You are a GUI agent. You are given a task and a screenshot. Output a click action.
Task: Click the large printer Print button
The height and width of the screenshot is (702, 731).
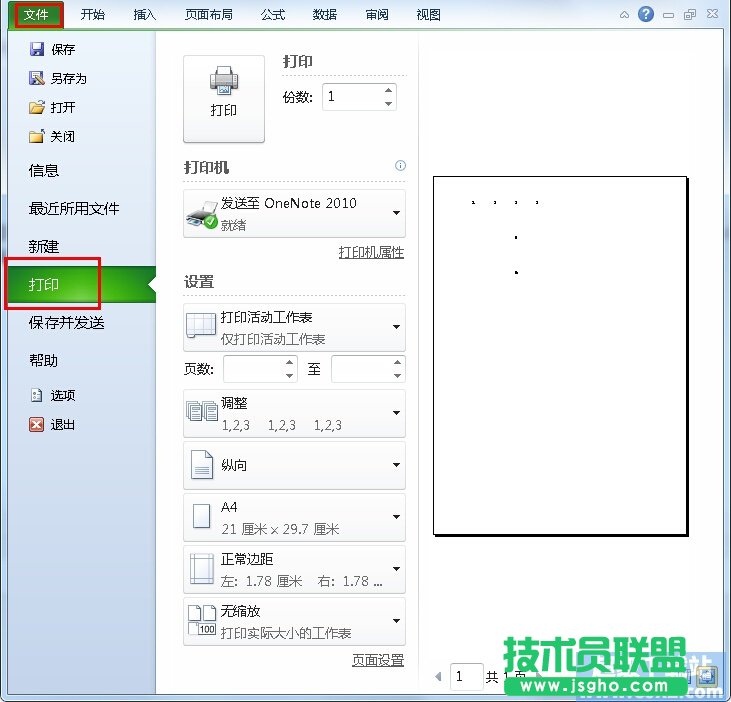point(224,98)
